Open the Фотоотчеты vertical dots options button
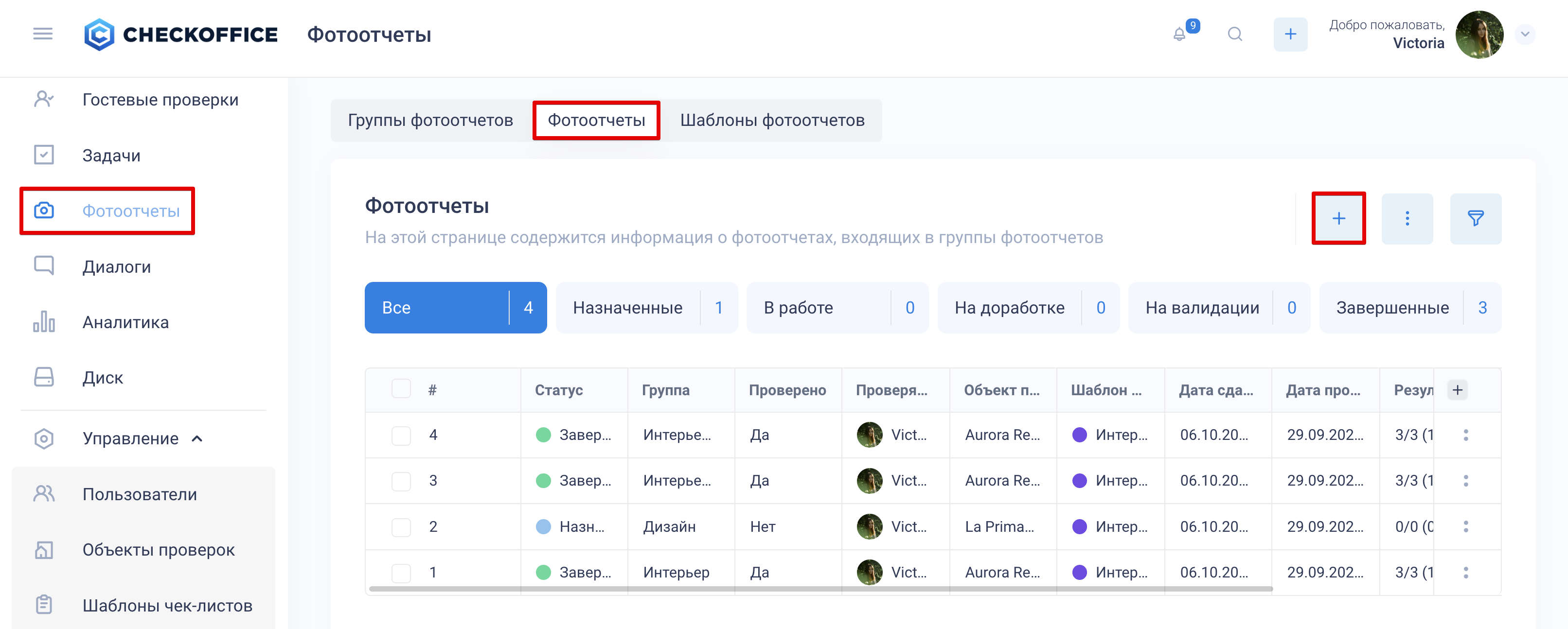This screenshot has height=629, width=1568. (x=1407, y=218)
